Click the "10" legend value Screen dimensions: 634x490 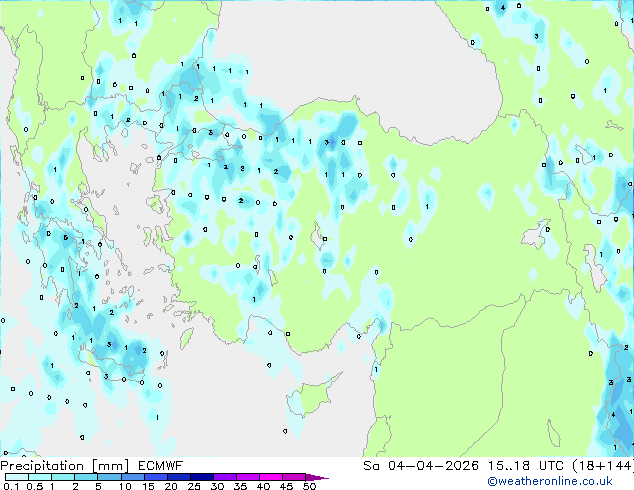tap(125, 486)
